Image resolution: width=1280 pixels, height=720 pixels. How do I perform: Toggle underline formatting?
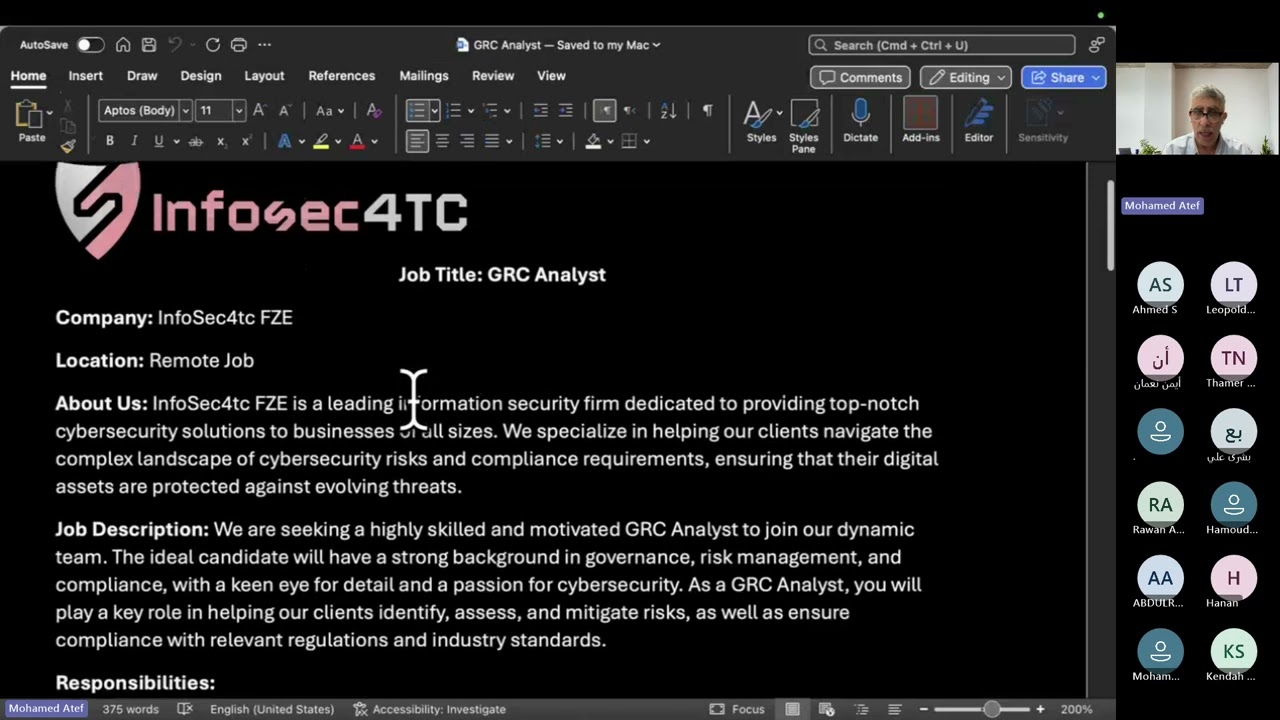pos(158,142)
